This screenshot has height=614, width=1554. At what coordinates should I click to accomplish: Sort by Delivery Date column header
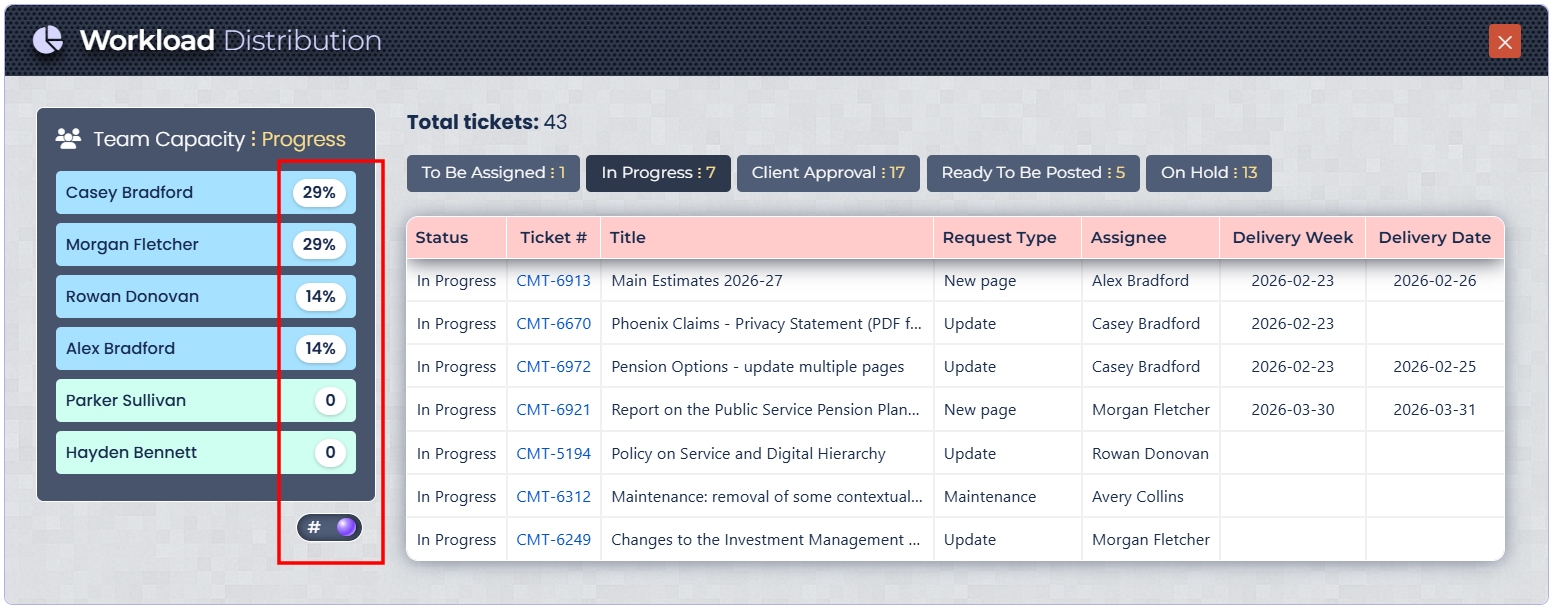tap(1434, 238)
